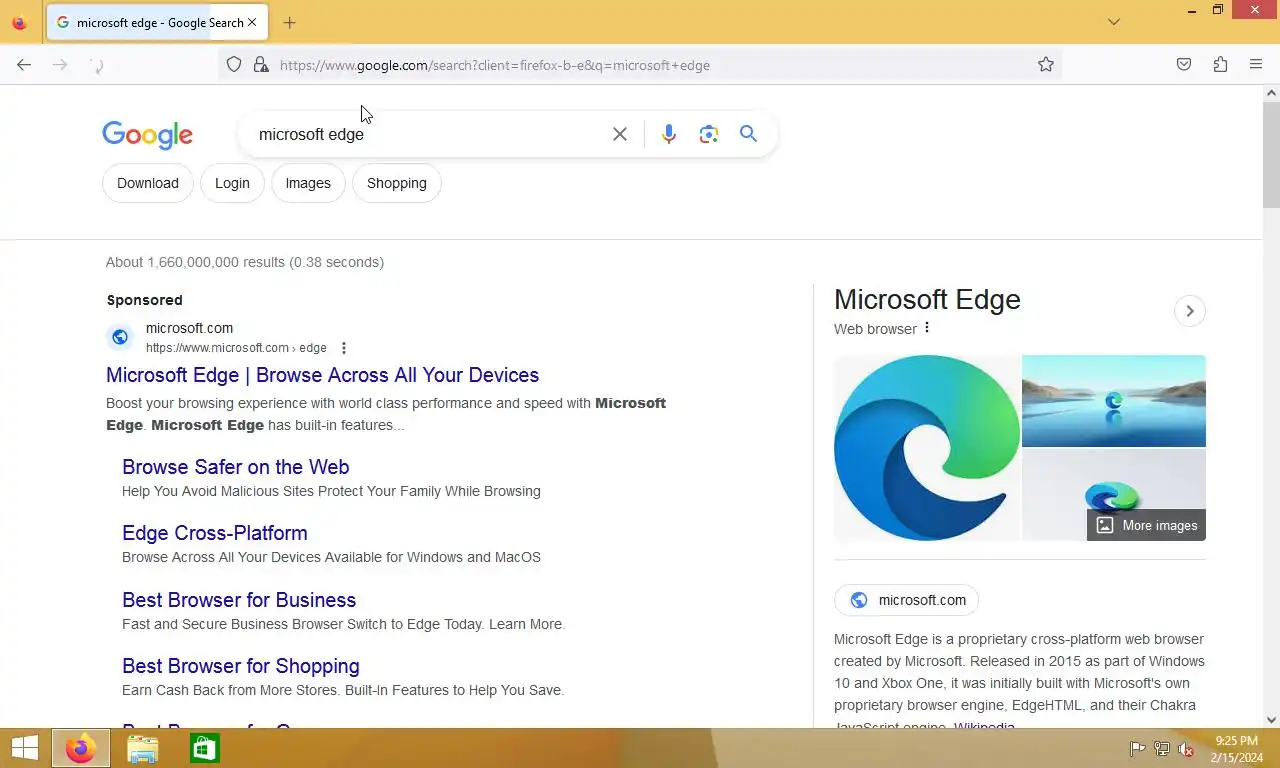
Task: Click the 'Sponsored' label
Action: [145, 300]
